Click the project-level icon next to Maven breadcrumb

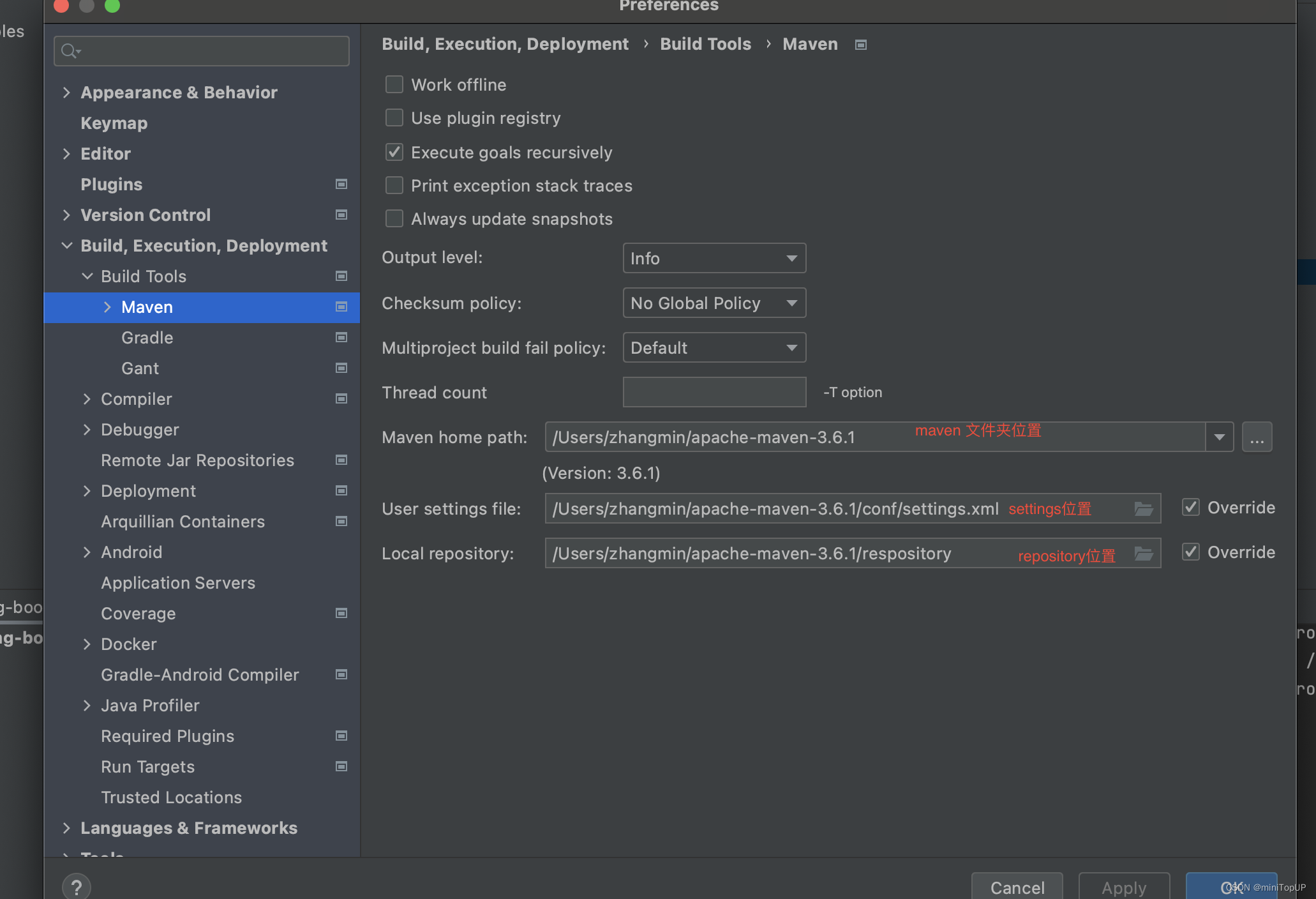click(x=861, y=45)
